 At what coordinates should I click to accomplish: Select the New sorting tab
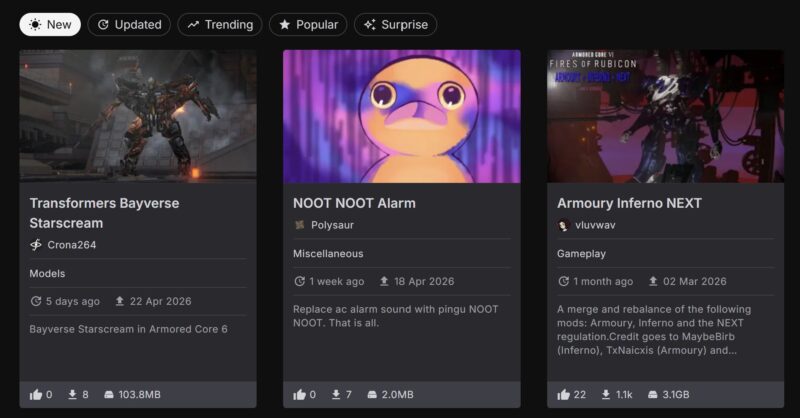coord(50,24)
